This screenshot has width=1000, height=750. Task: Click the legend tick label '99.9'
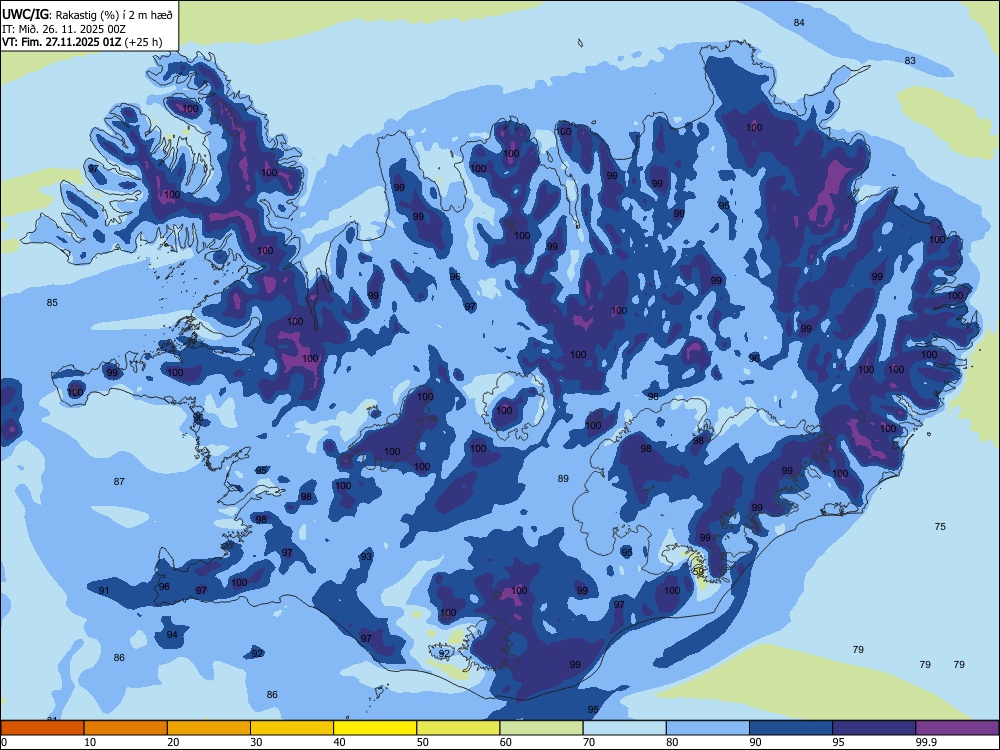point(926,742)
